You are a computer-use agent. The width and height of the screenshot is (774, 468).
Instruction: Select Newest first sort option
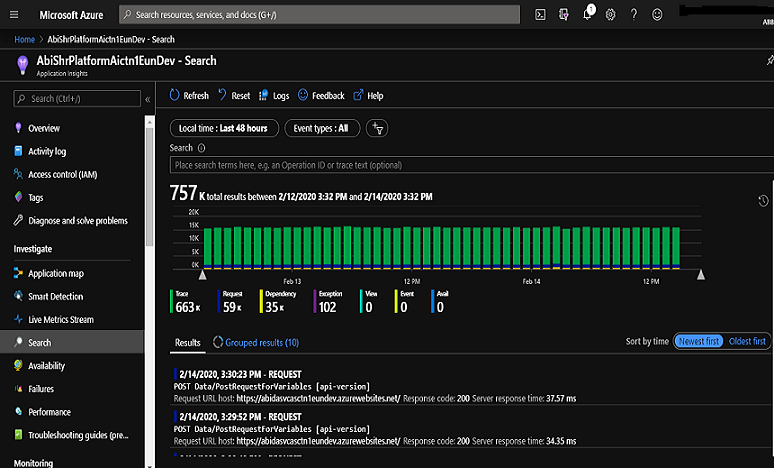pos(698,341)
